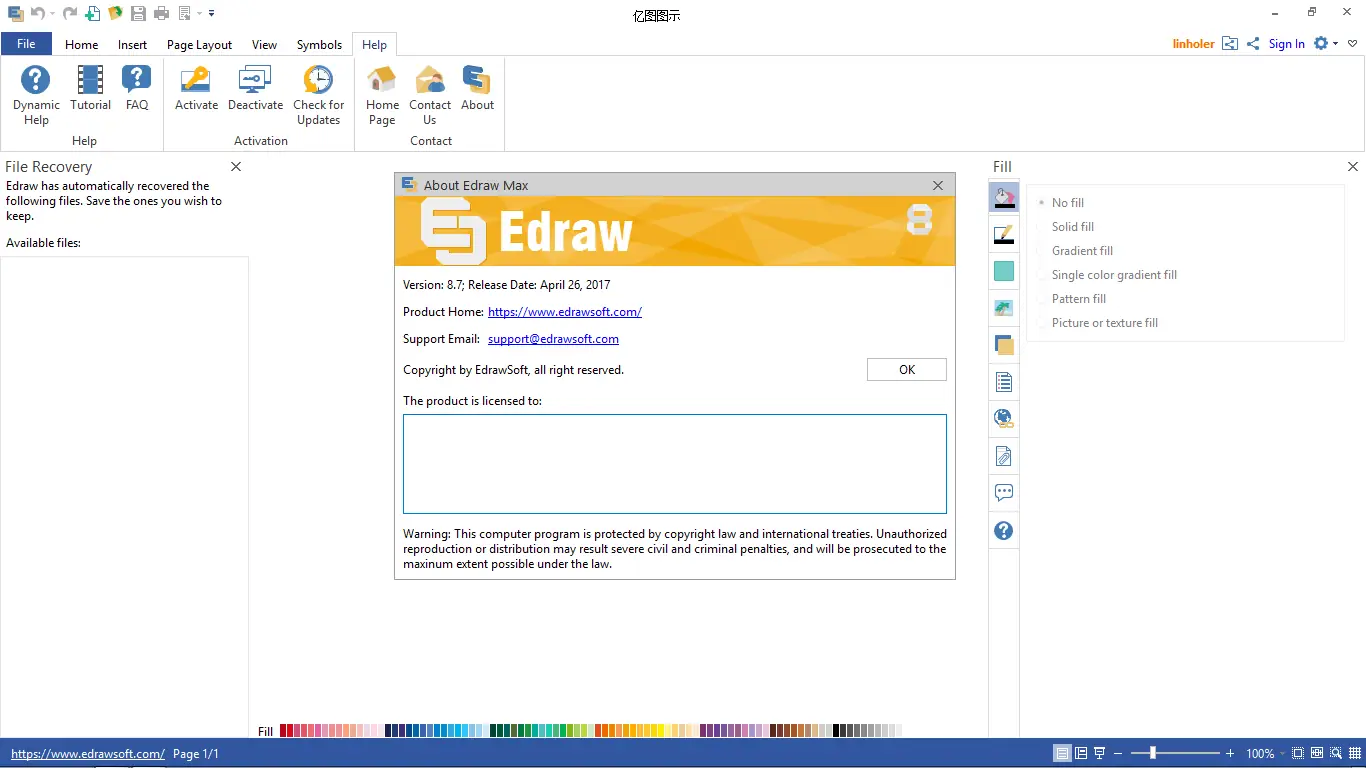1366x768 pixels.
Task: Open the edrawsoft.com product home link
Action: (x=564, y=311)
